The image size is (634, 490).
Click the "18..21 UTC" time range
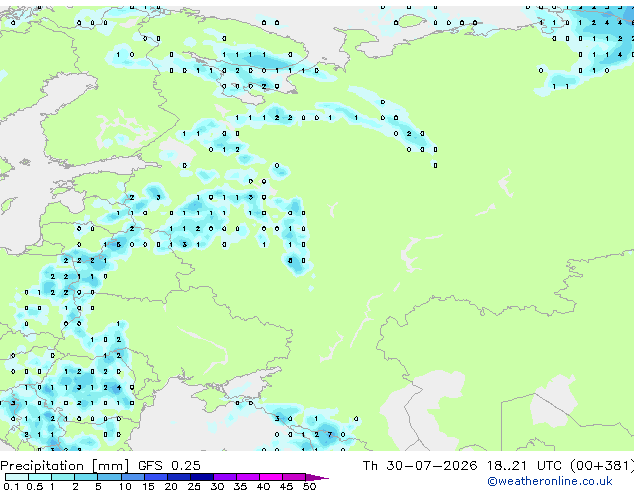point(524,465)
